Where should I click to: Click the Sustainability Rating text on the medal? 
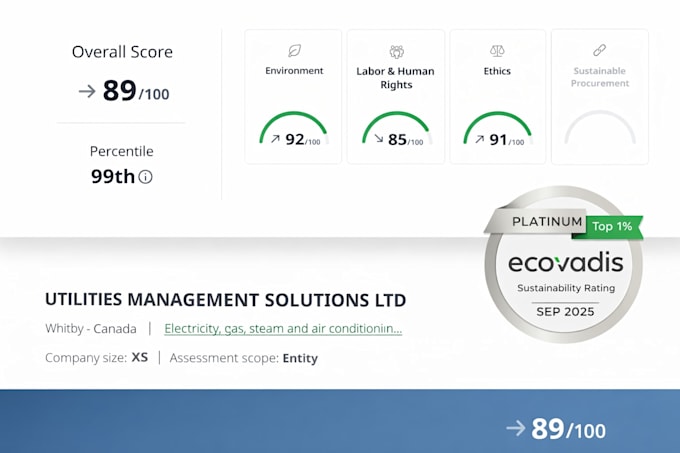(566, 288)
